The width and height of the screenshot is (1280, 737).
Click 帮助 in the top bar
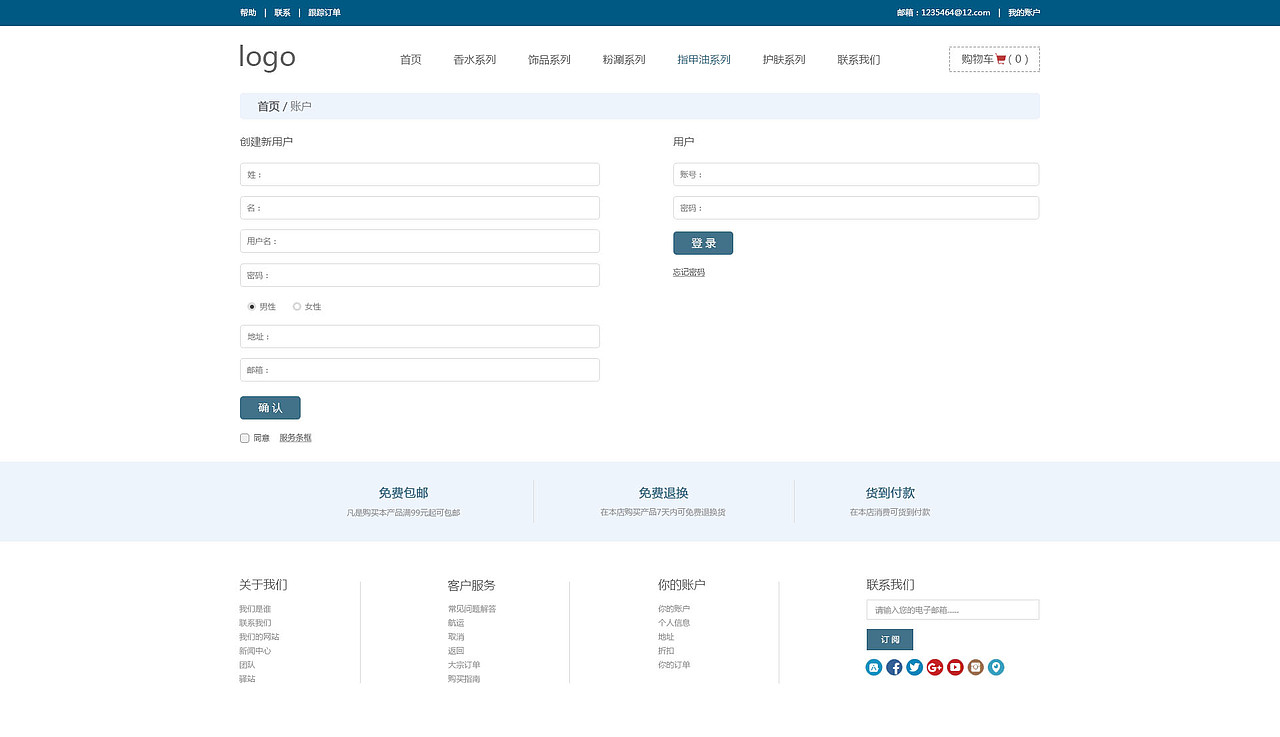point(248,13)
